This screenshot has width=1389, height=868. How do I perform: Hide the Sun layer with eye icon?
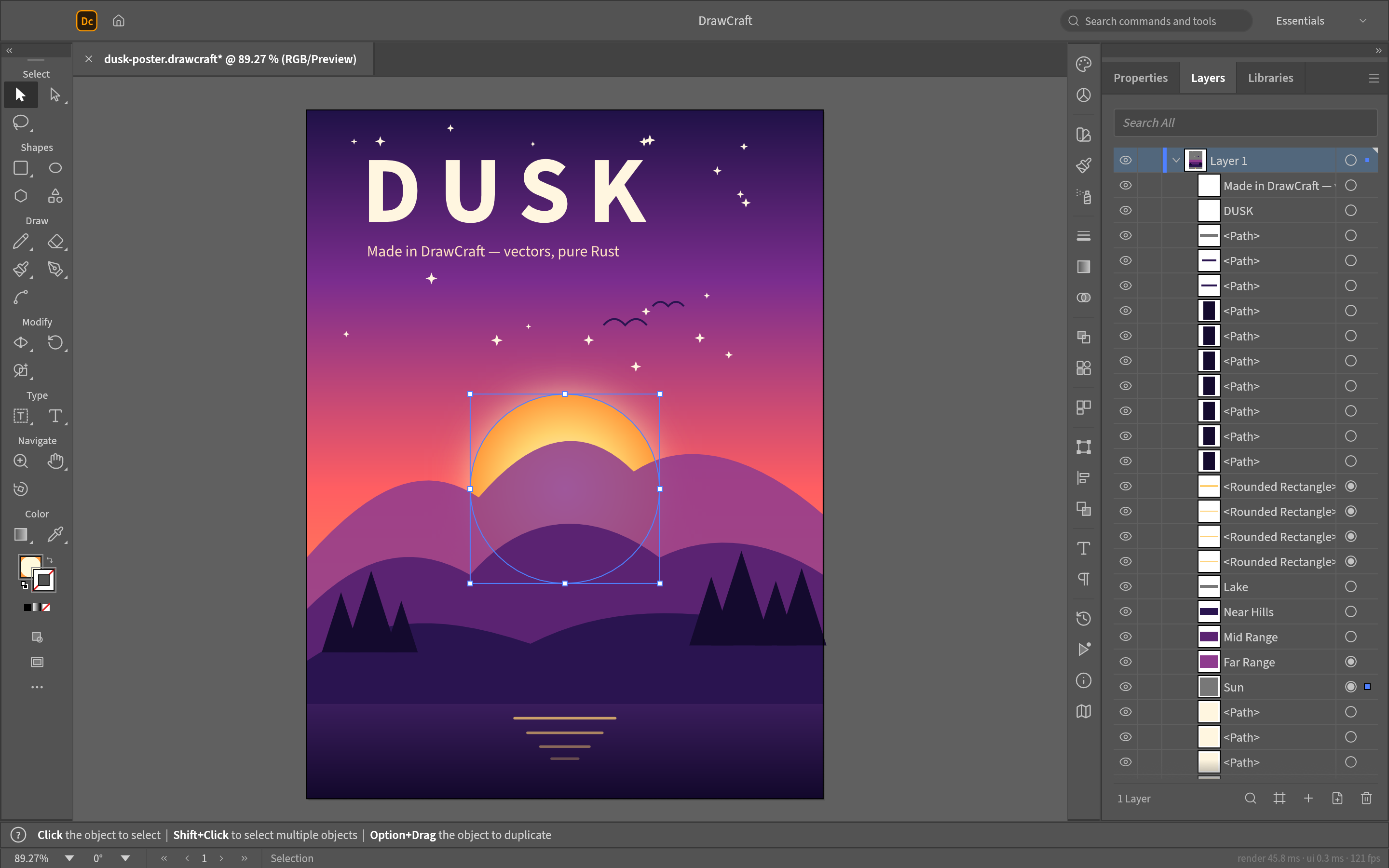click(1126, 687)
